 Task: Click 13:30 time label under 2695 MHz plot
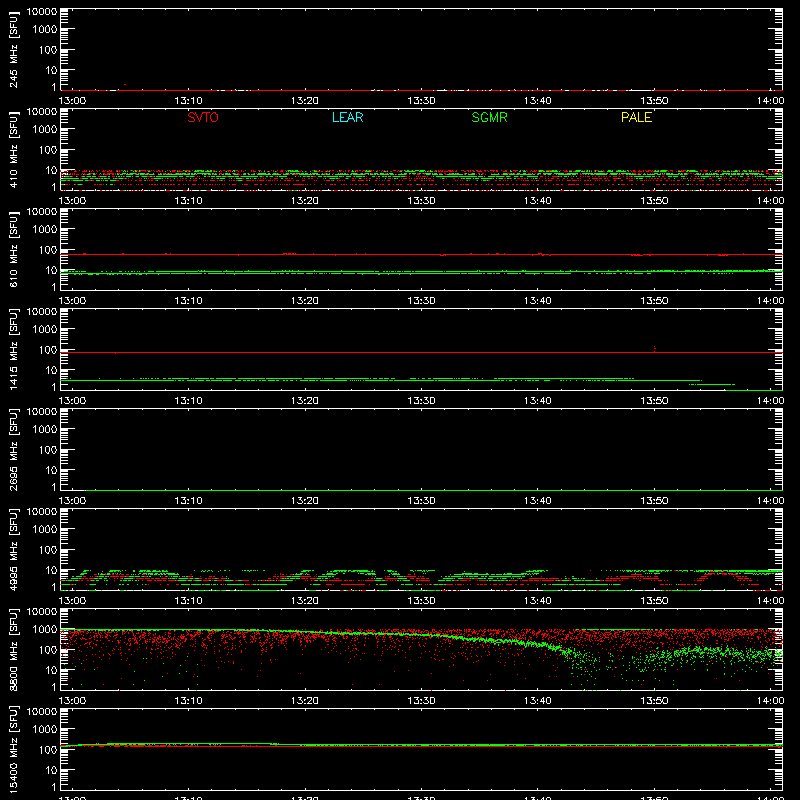[421, 501]
